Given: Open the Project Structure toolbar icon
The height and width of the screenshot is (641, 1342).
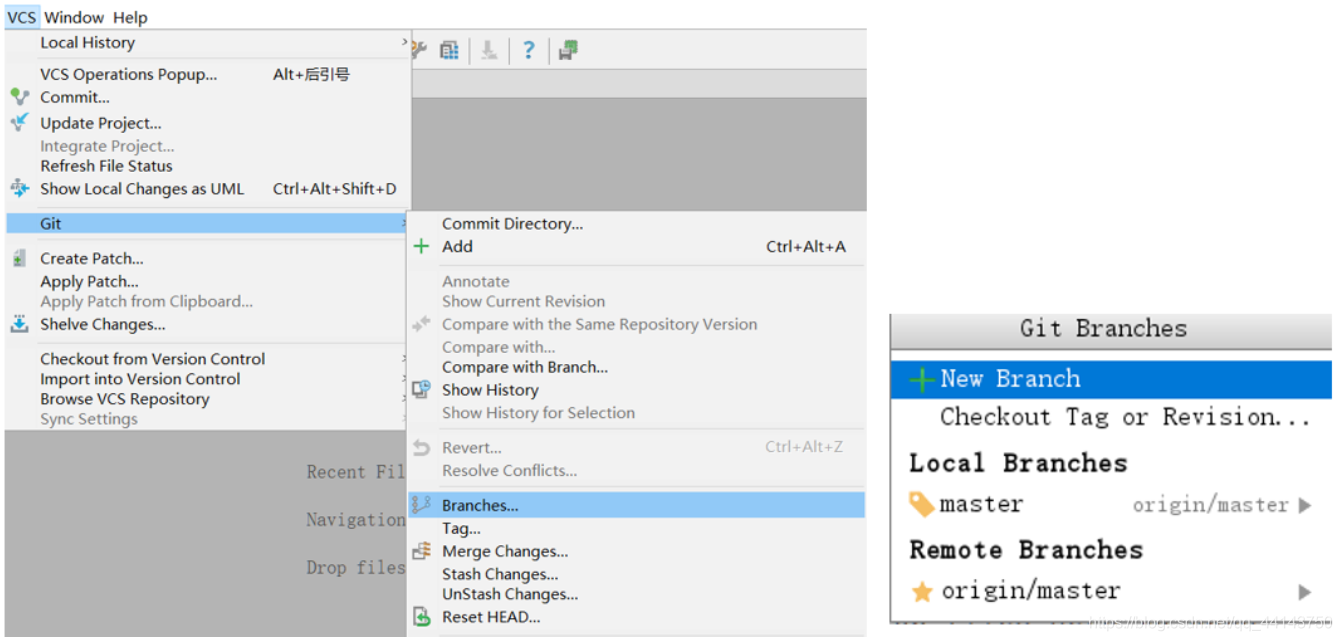Looking at the screenshot, I should 450,50.
